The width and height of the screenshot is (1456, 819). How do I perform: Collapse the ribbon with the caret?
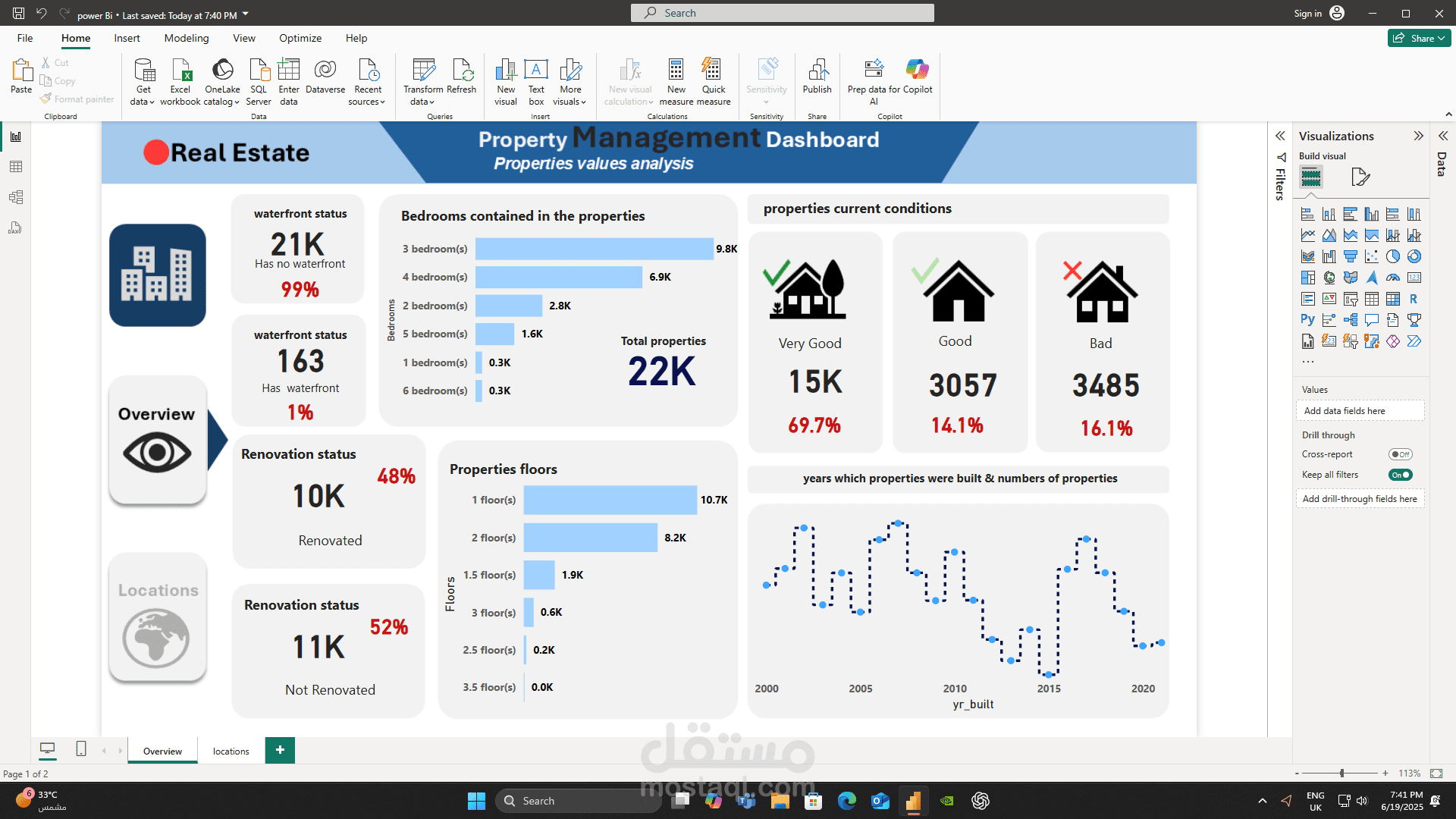coord(1448,115)
